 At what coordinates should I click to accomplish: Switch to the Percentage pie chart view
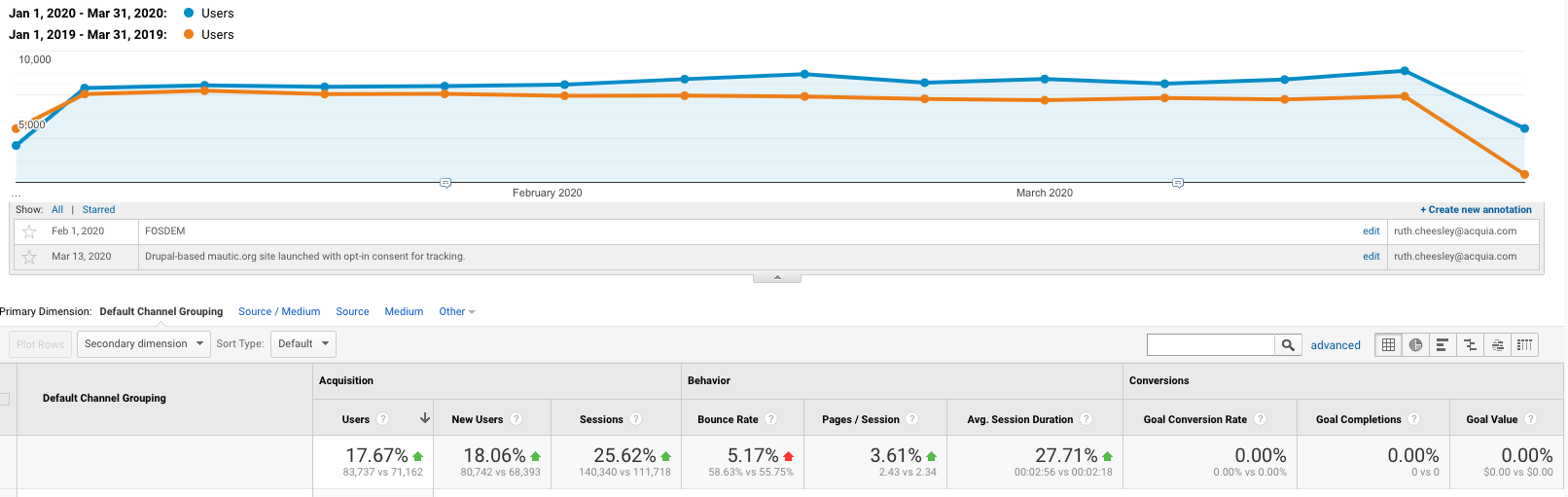click(x=1415, y=344)
